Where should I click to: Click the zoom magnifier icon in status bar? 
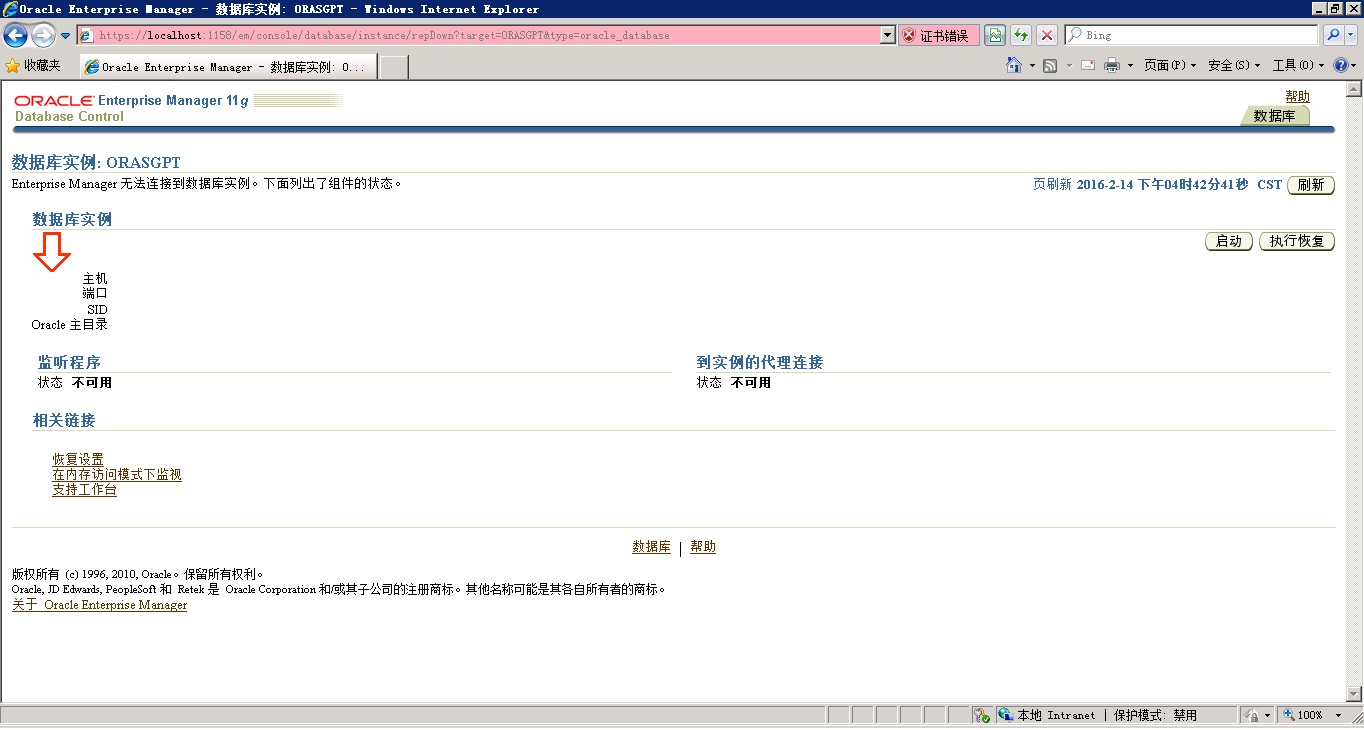(x=1289, y=715)
